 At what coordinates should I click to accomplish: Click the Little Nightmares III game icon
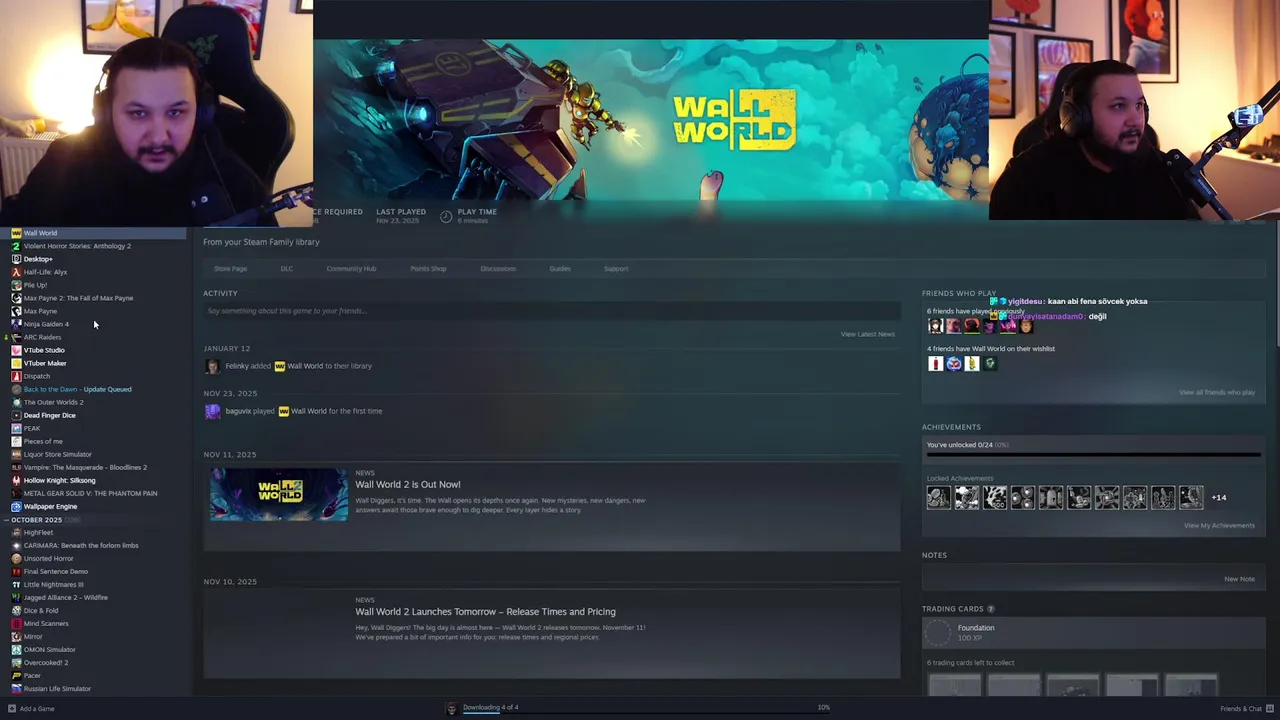pos(16,584)
